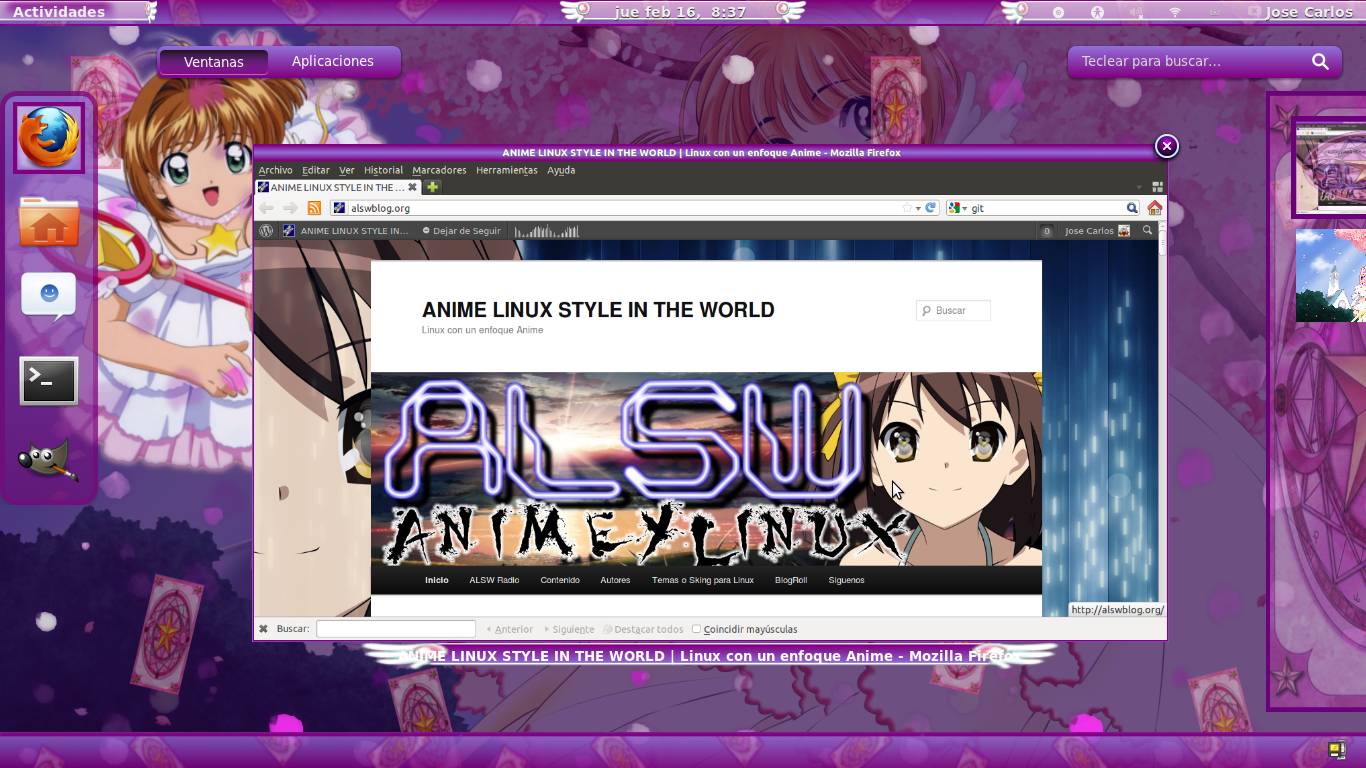Open the ALSW Radio nav link
The height and width of the screenshot is (768, 1366).
pos(494,580)
